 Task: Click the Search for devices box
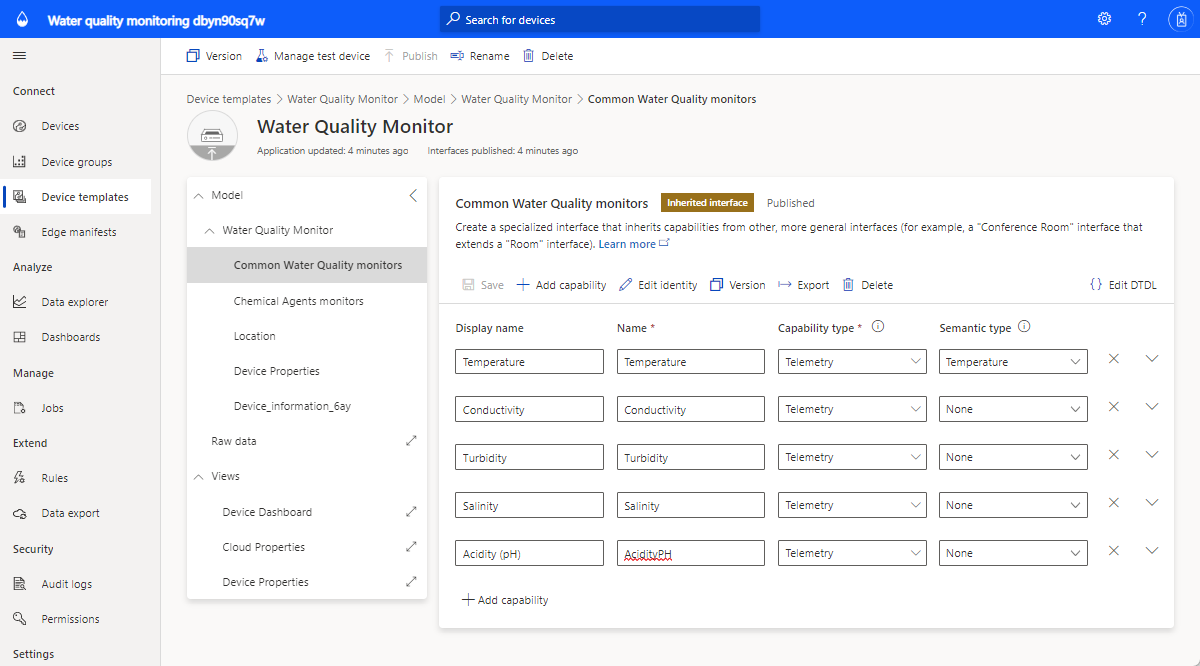(600, 20)
